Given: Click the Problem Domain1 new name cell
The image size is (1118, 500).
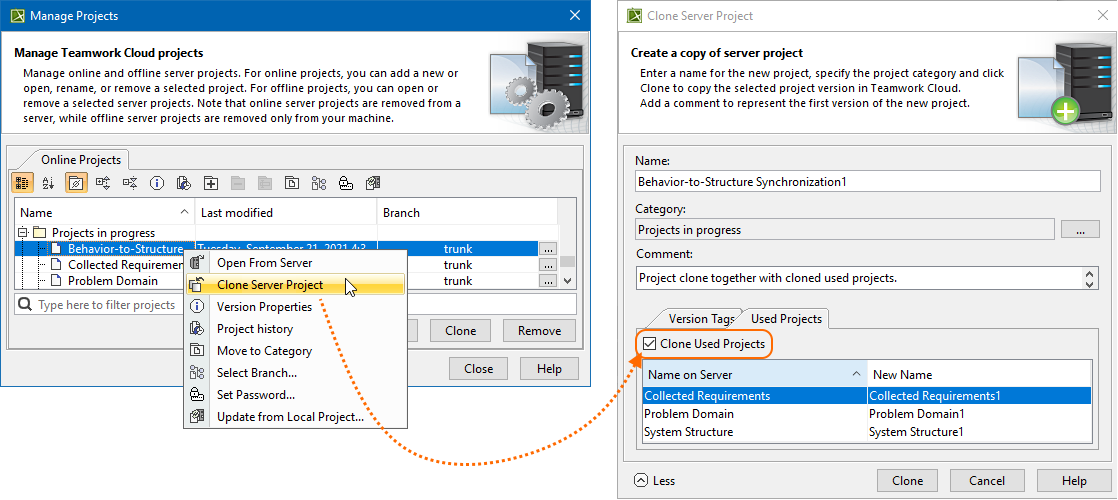Looking at the screenshot, I should (x=979, y=414).
